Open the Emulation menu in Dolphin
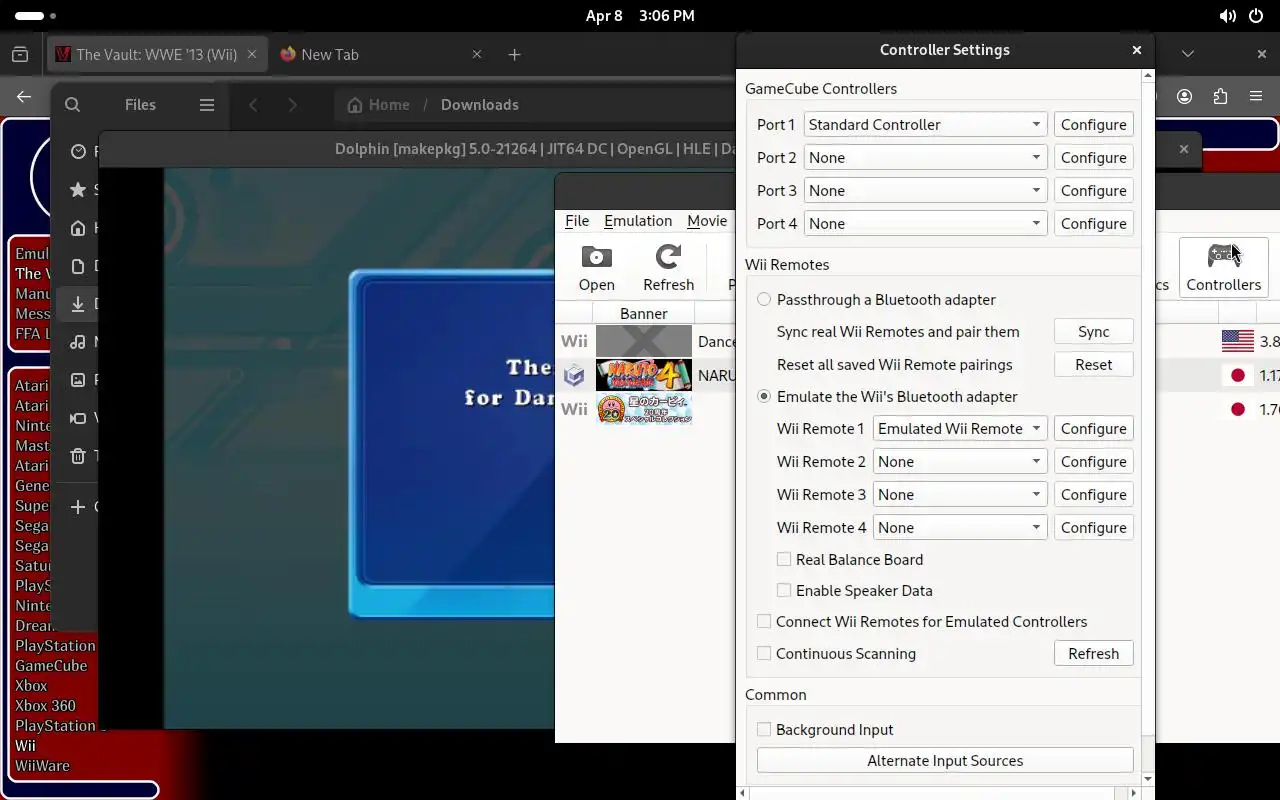This screenshot has height=800, width=1280. point(638,220)
